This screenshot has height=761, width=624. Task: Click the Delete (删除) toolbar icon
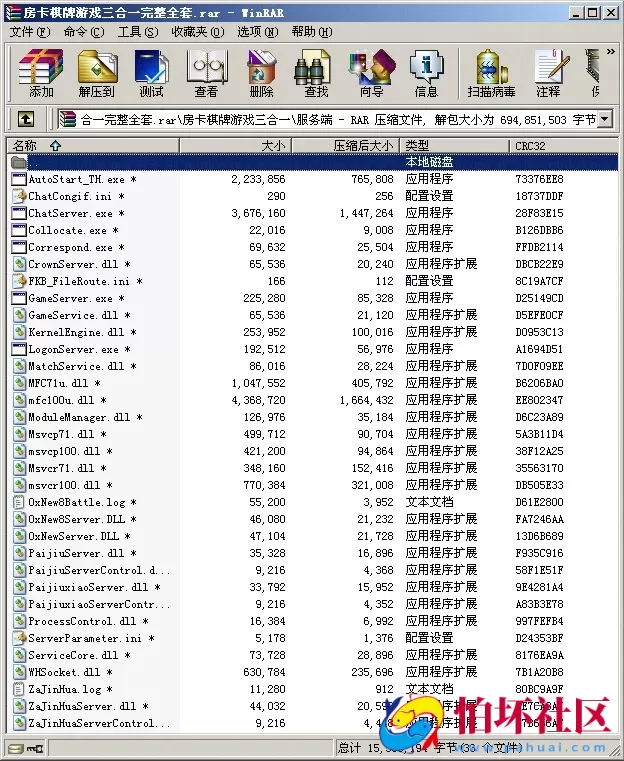[x=262, y=72]
